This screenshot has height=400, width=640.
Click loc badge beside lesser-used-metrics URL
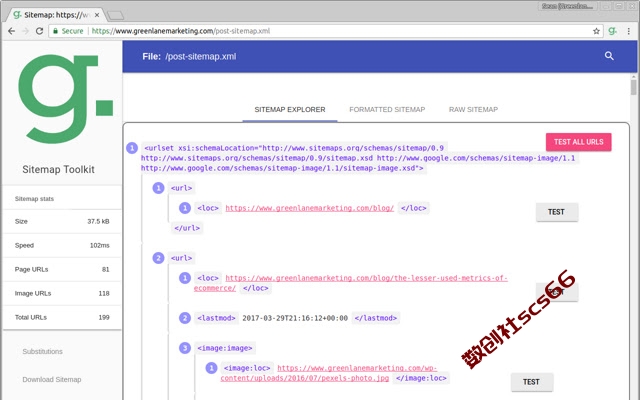tap(185, 278)
